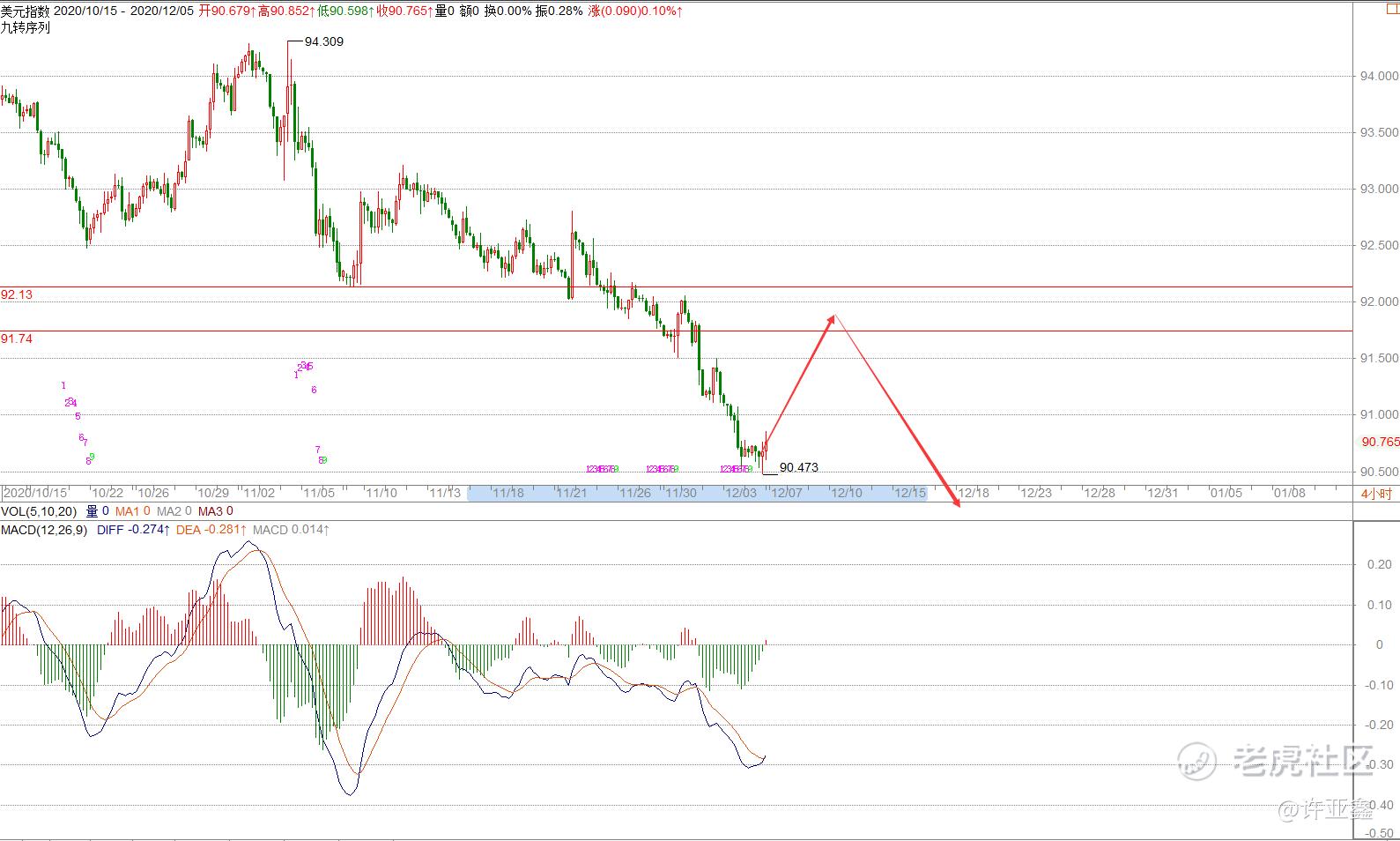The height and width of the screenshot is (841, 1400).
Task: Click the 'DEA -0.281' readout
Action: (x=211, y=530)
